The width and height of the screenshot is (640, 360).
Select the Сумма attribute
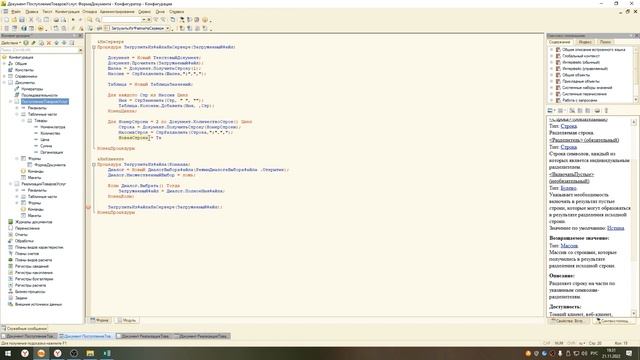(x=46, y=146)
